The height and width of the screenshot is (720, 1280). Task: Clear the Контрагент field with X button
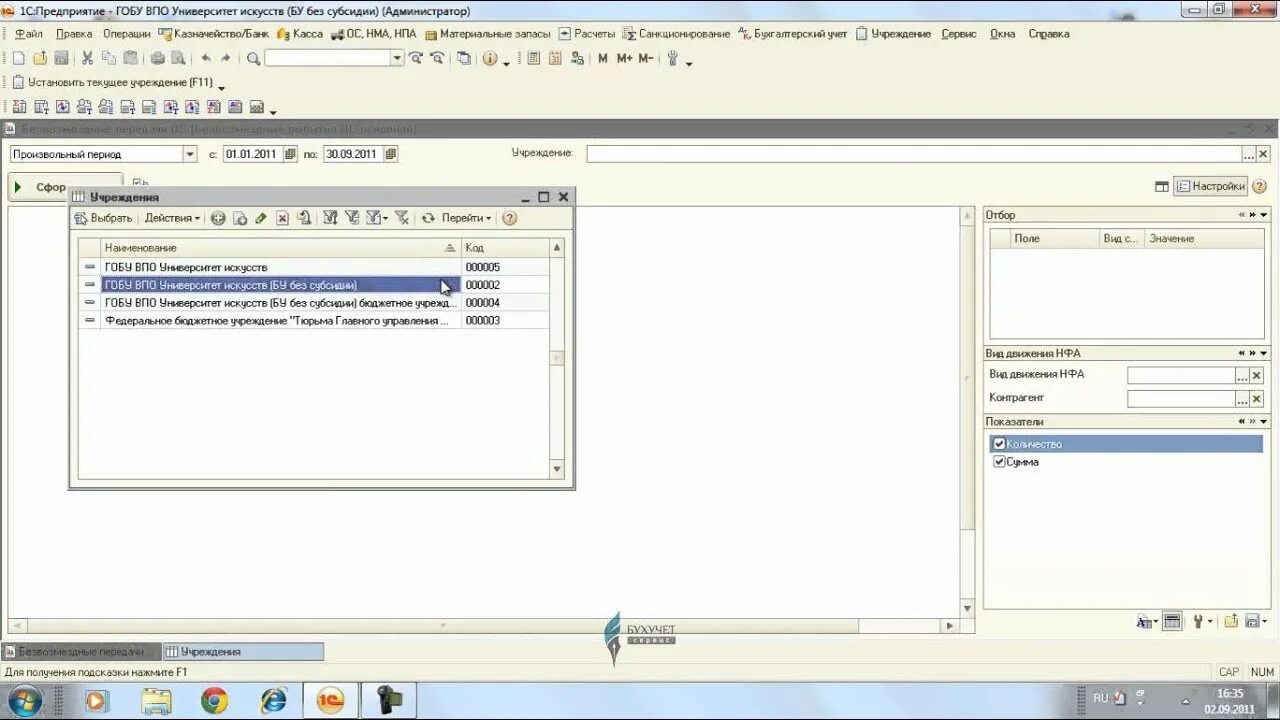coord(1256,399)
